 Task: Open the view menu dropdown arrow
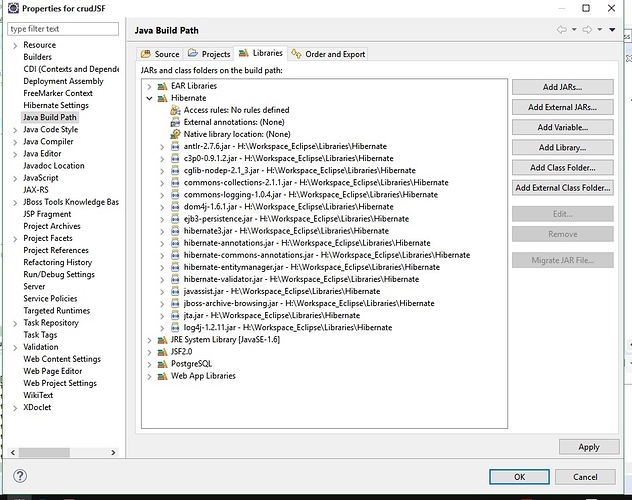[x=611, y=30]
